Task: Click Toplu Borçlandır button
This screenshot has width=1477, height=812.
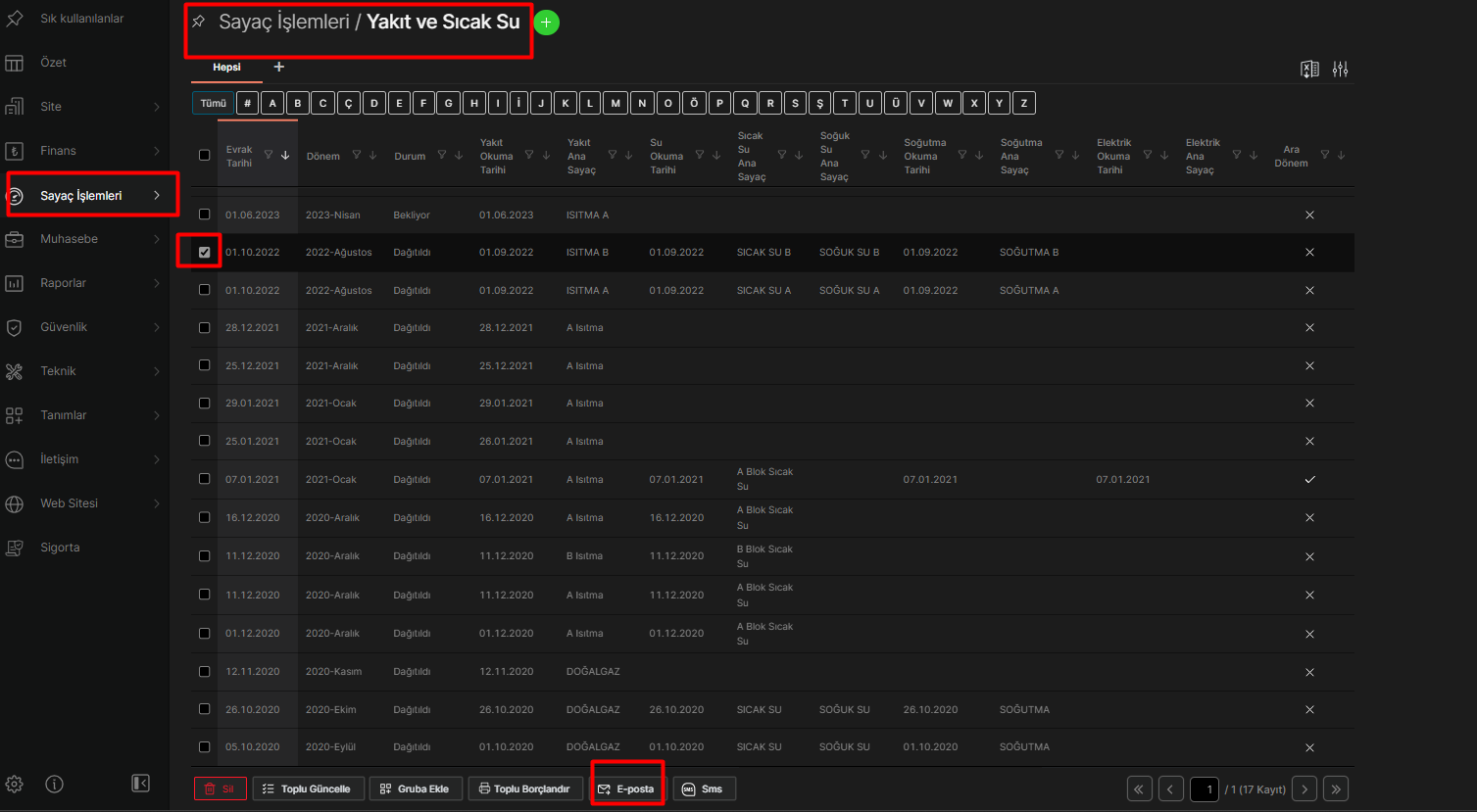Action: point(525,789)
